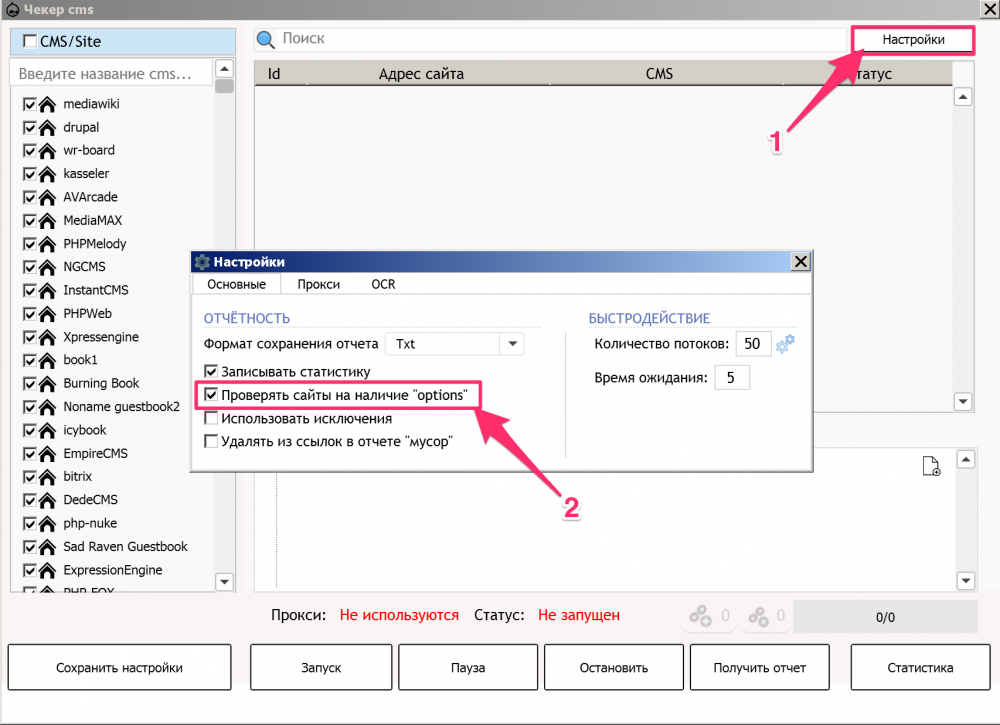This screenshot has height=725, width=1000.
Task: Close the Настройки dialog
Action: 800,261
